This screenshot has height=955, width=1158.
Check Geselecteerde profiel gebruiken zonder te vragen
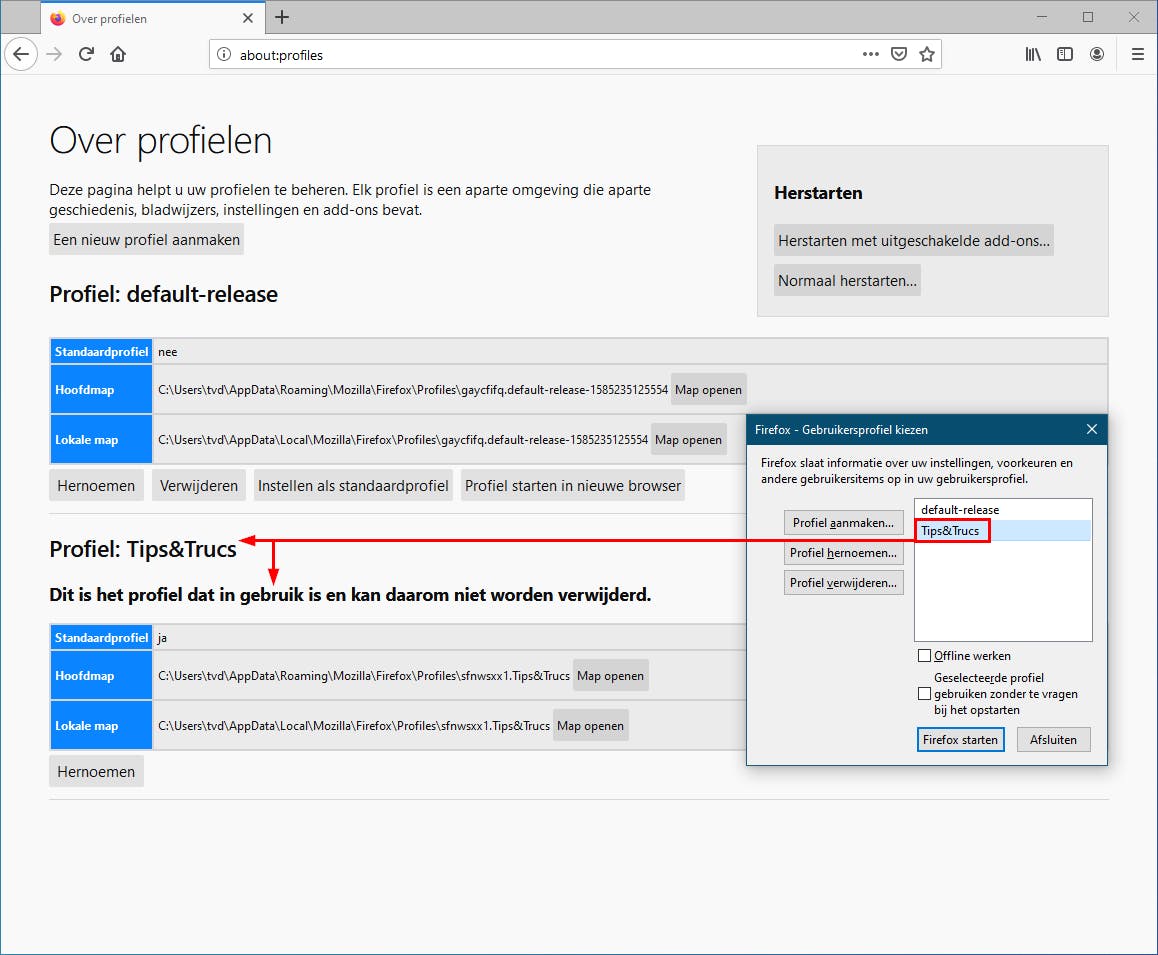pos(924,694)
